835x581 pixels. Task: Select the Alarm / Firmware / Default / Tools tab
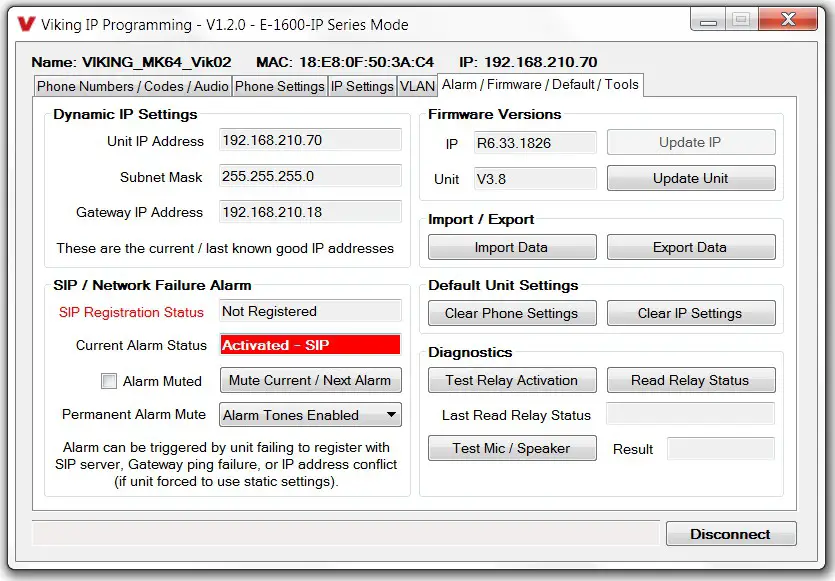coord(540,85)
